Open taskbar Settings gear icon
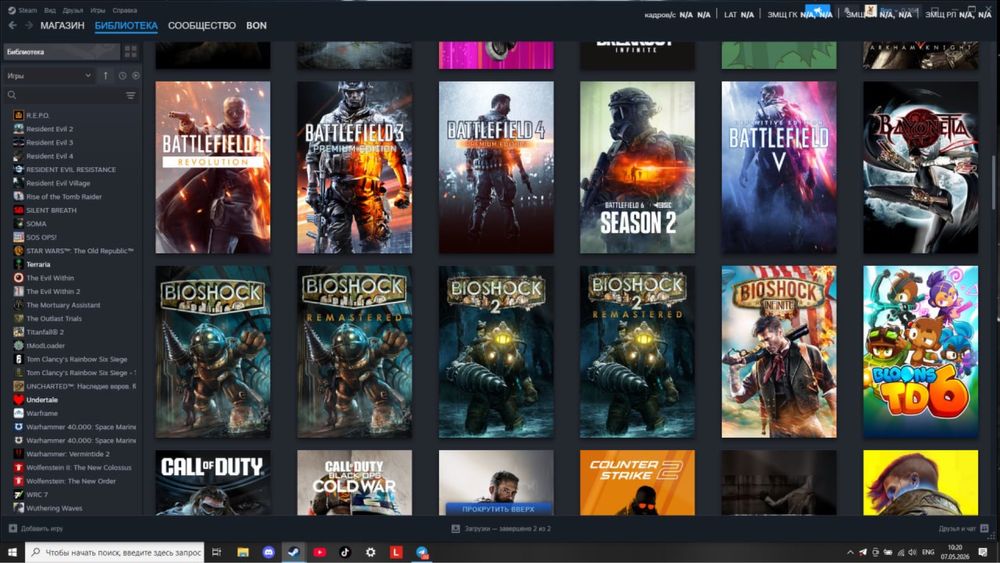Screen dimensions: 1000x563 pos(371,552)
